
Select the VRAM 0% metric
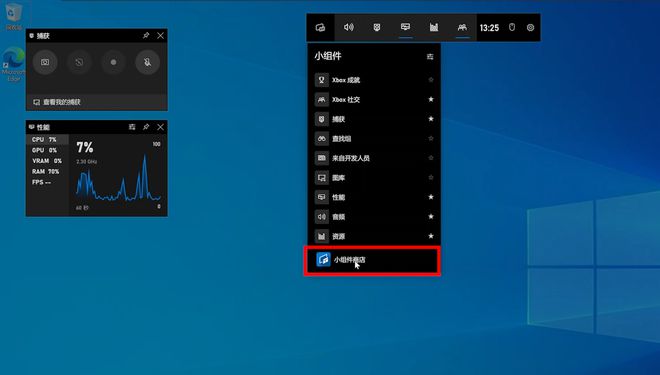coord(48,161)
